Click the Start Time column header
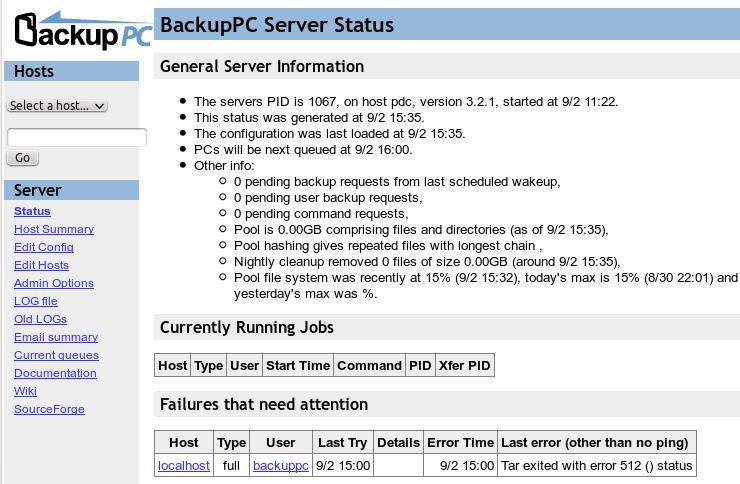This screenshot has width=740, height=484. pyautogui.click(x=298, y=366)
